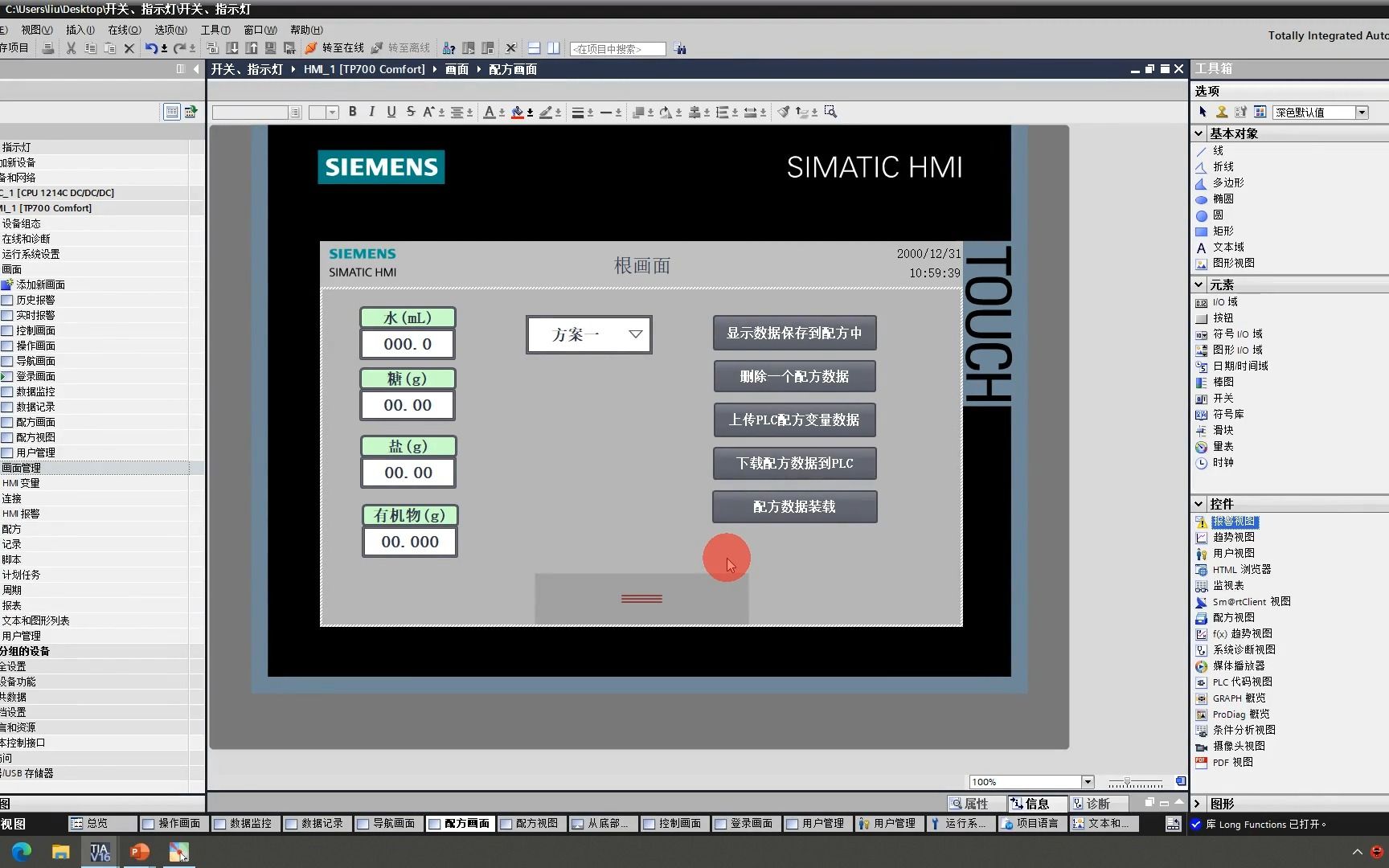Viewport: 1389px width, 868px height.
Task: Open the 深色默认值 style dropdown
Action: [1362, 113]
